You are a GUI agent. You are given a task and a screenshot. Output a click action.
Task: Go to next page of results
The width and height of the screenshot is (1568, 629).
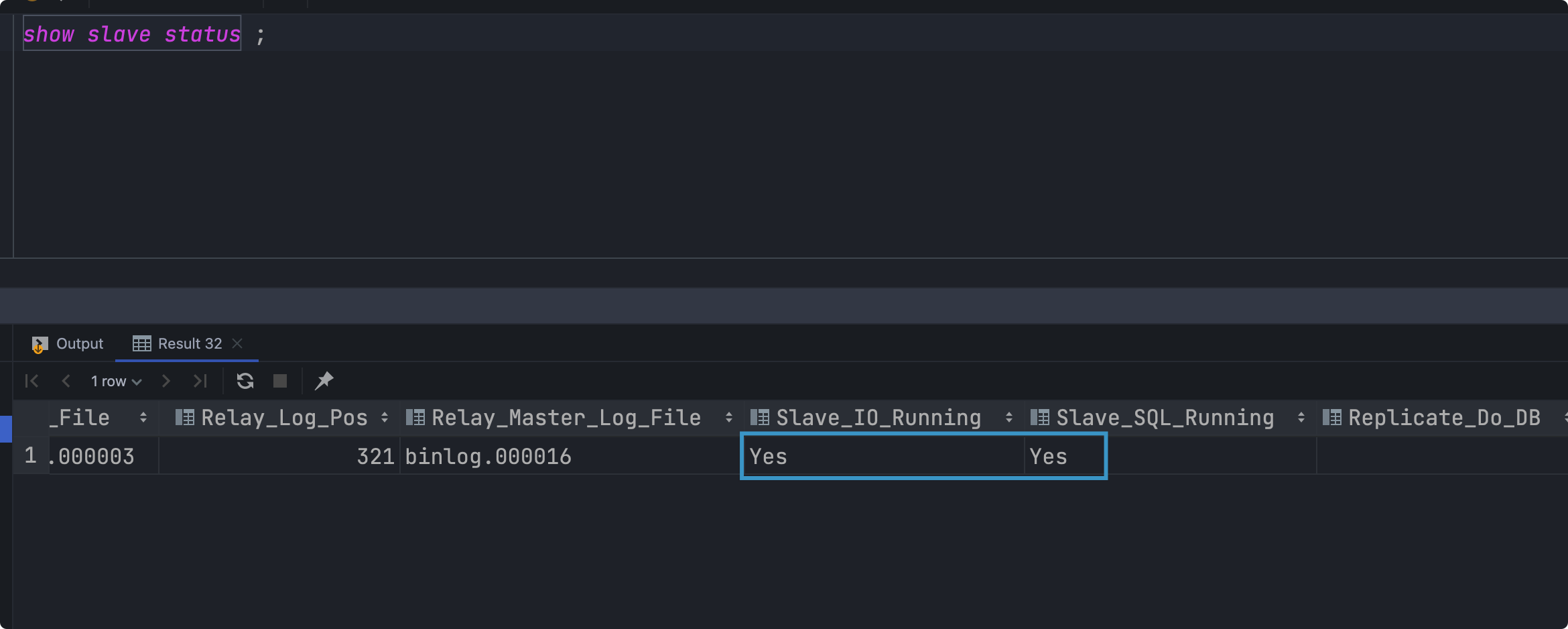(166, 382)
